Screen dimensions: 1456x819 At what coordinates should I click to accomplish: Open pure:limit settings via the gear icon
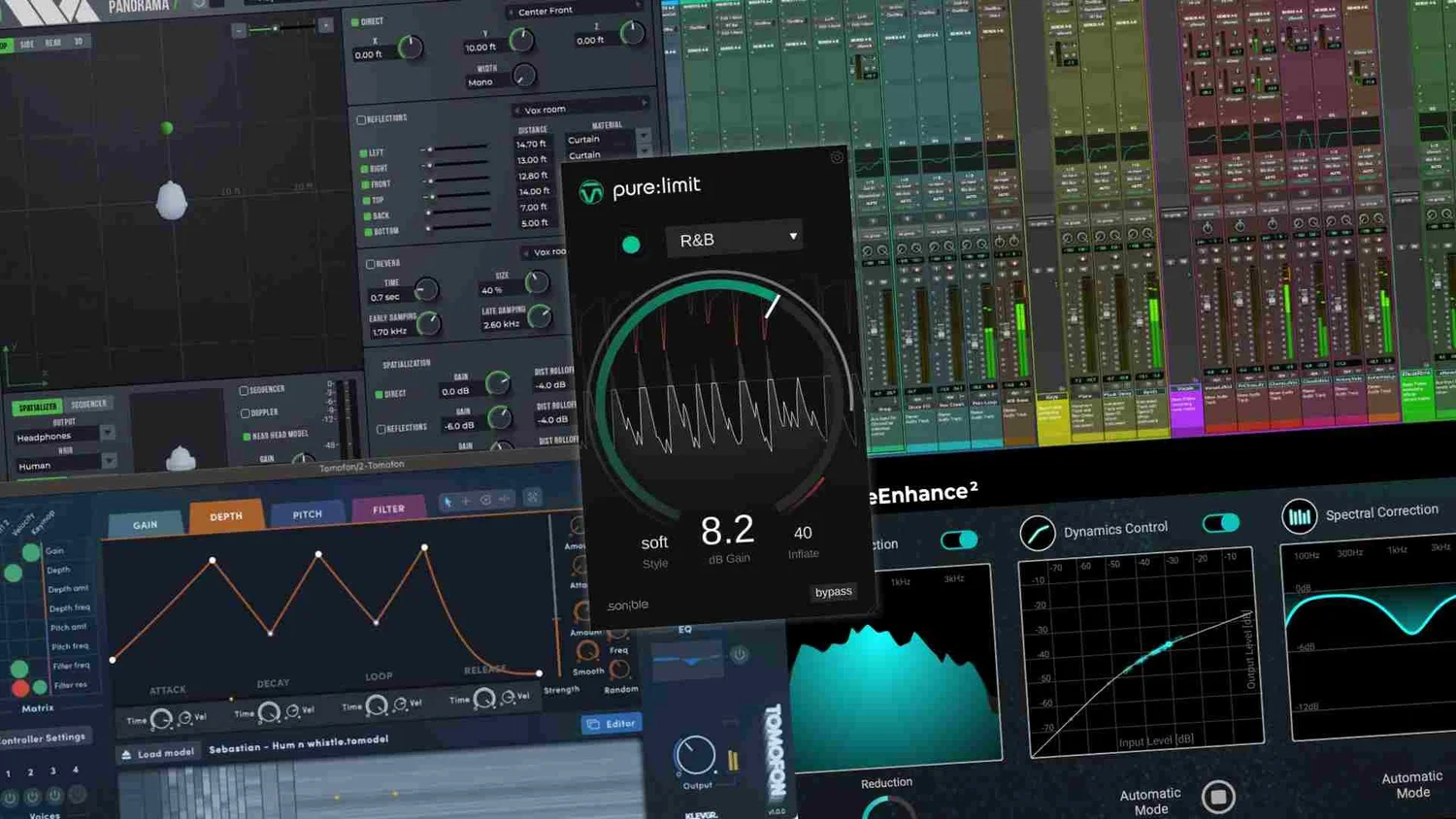(837, 156)
